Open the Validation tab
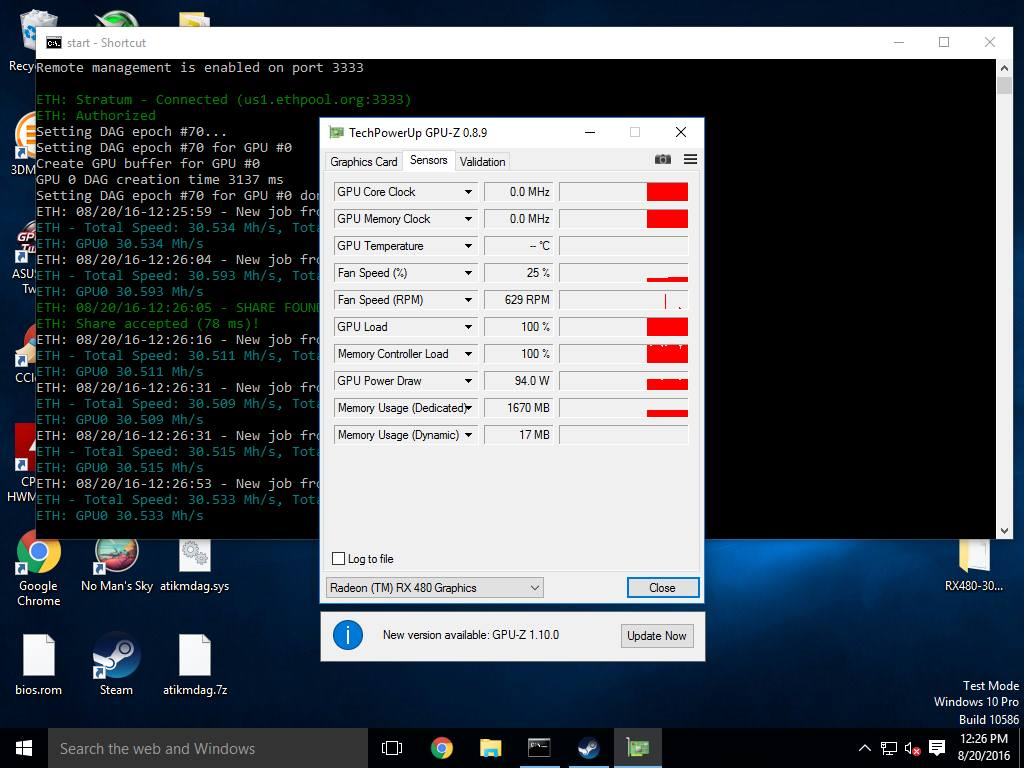The width and height of the screenshot is (1024, 768). (482, 161)
